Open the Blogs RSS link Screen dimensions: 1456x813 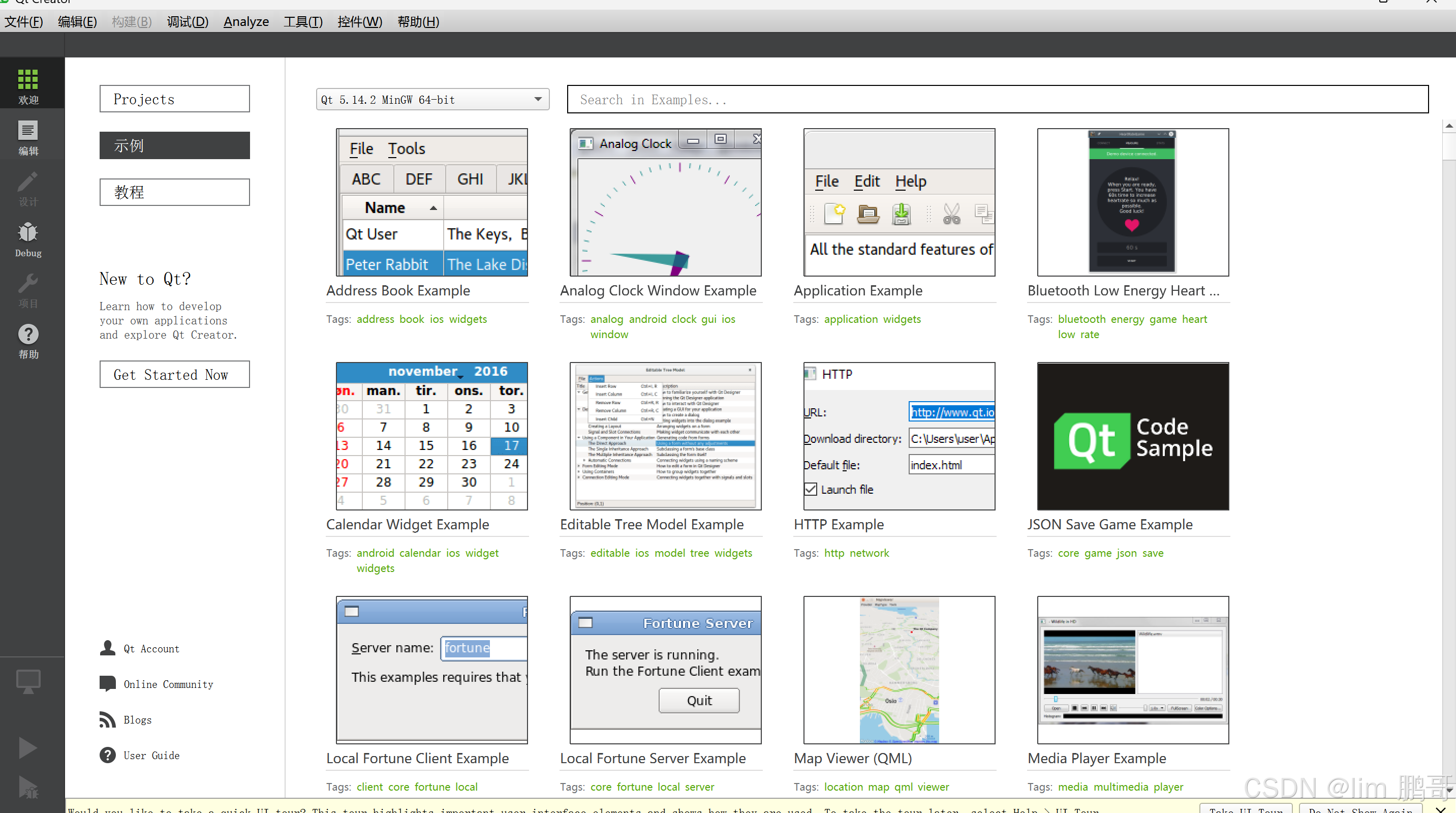click(x=137, y=720)
